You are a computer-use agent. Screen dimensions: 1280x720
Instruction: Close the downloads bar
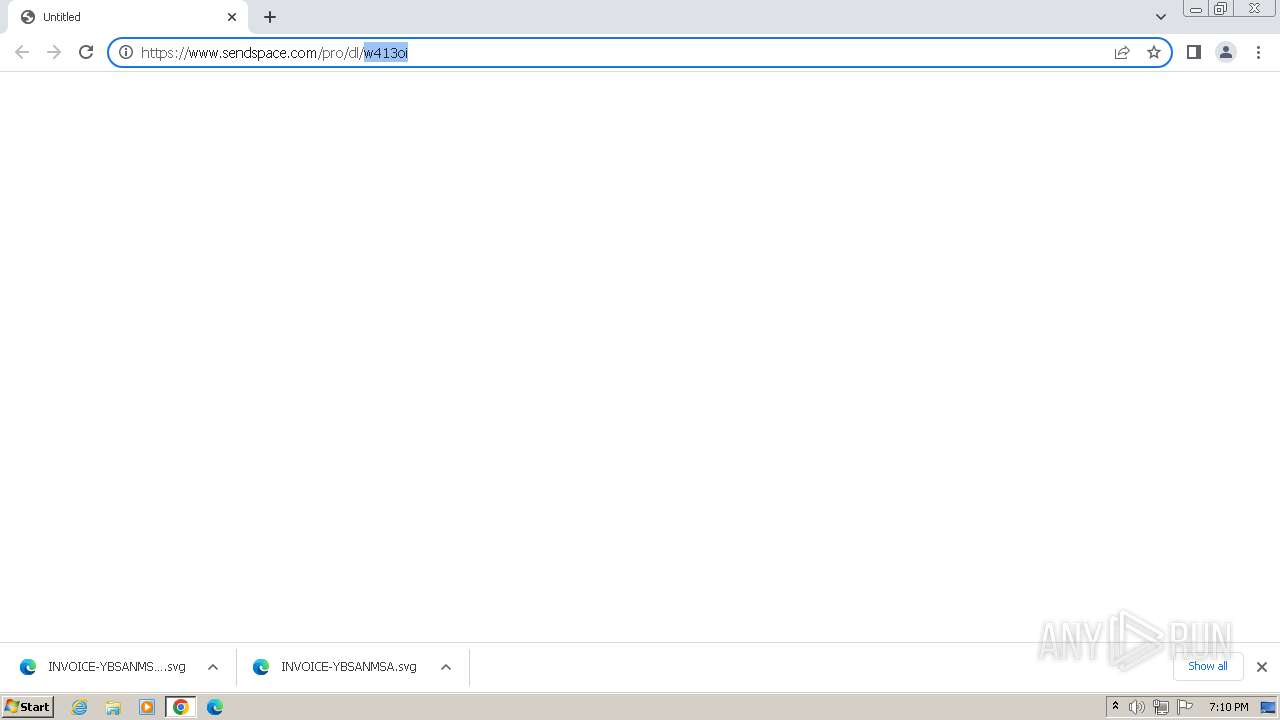[1261, 667]
